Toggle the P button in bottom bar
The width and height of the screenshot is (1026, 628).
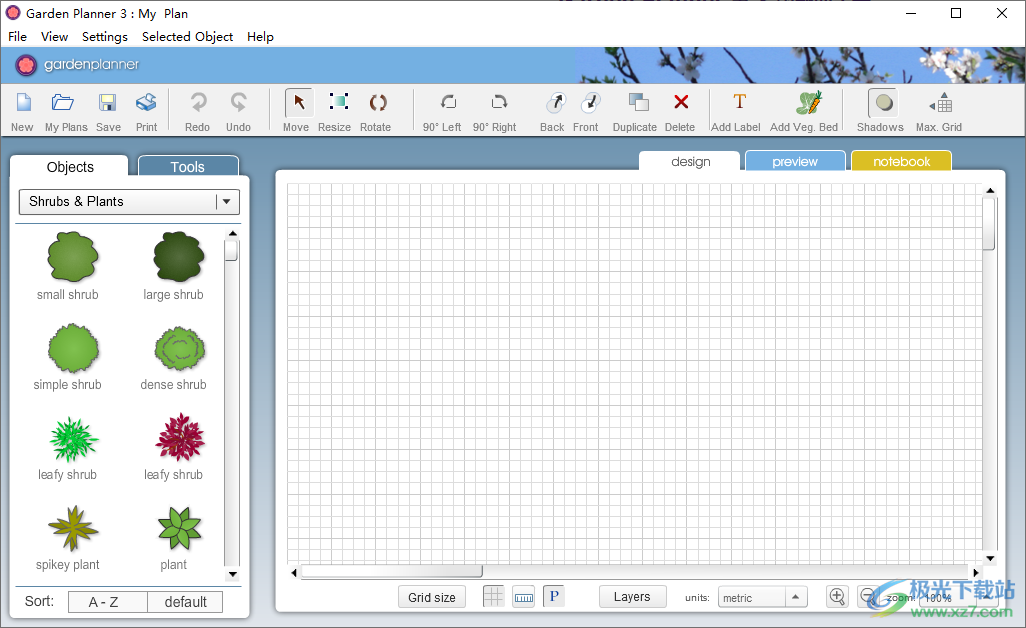554,597
